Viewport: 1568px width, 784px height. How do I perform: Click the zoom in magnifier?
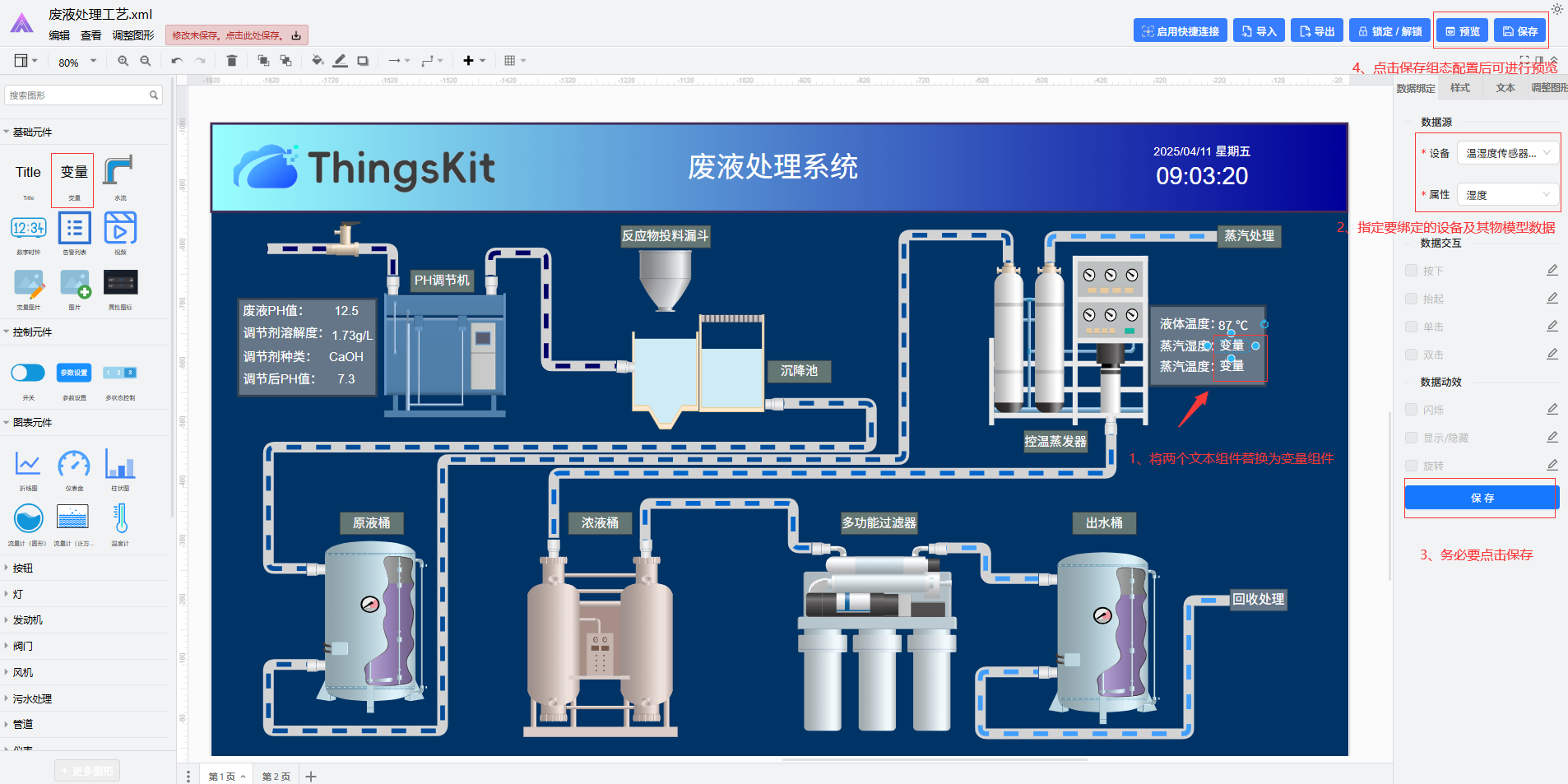coord(123,61)
